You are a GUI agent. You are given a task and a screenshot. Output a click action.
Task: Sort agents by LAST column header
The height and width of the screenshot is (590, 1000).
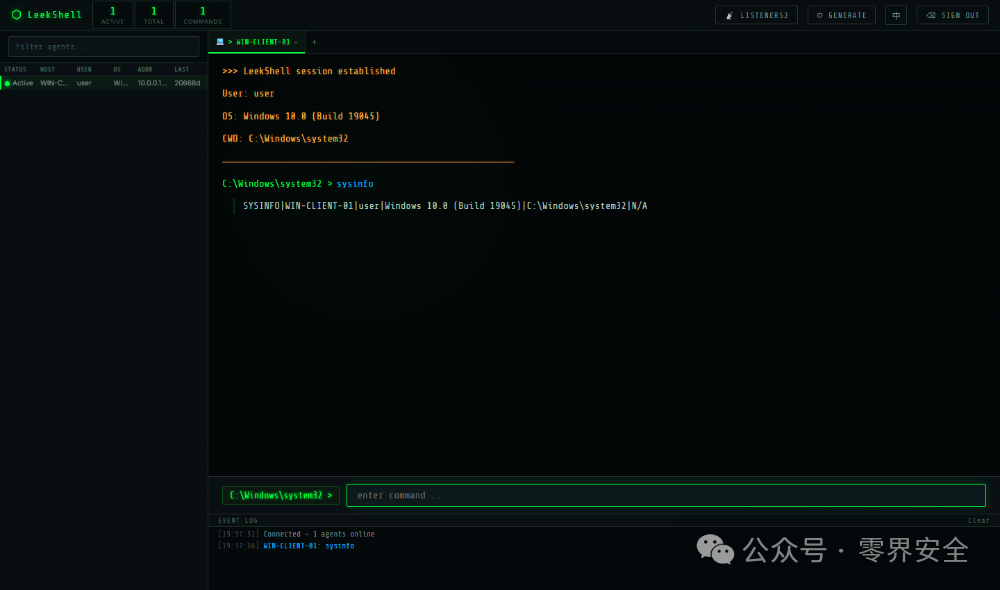coord(182,70)
